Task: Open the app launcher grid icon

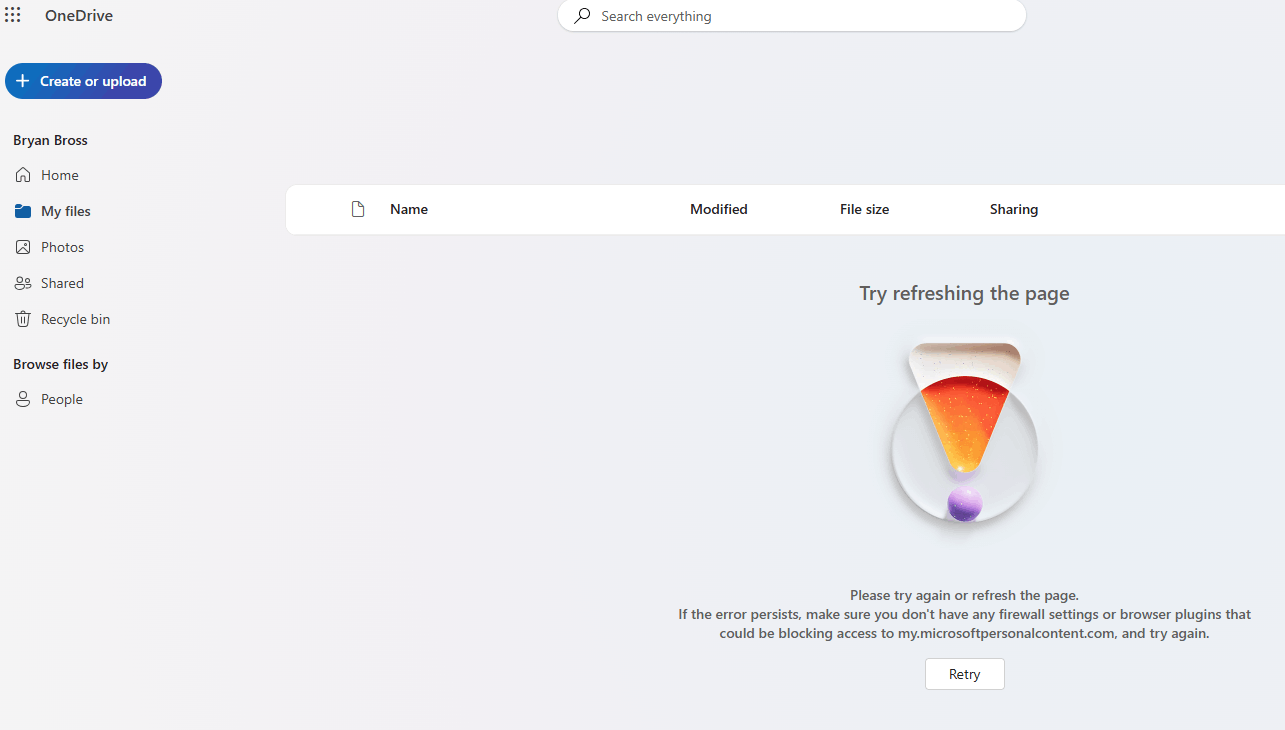Action: (x=13, y=15)
